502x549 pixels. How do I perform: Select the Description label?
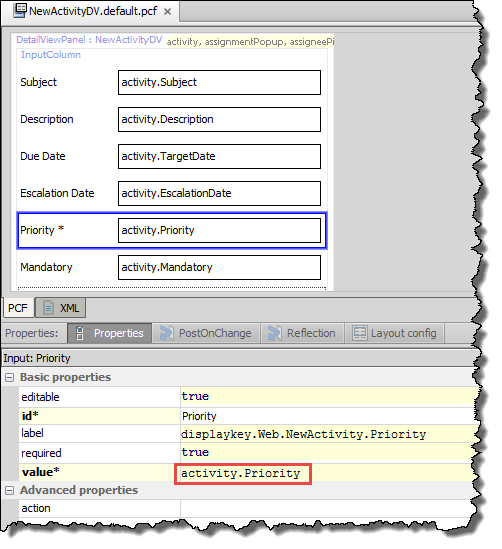pos(47,119)
